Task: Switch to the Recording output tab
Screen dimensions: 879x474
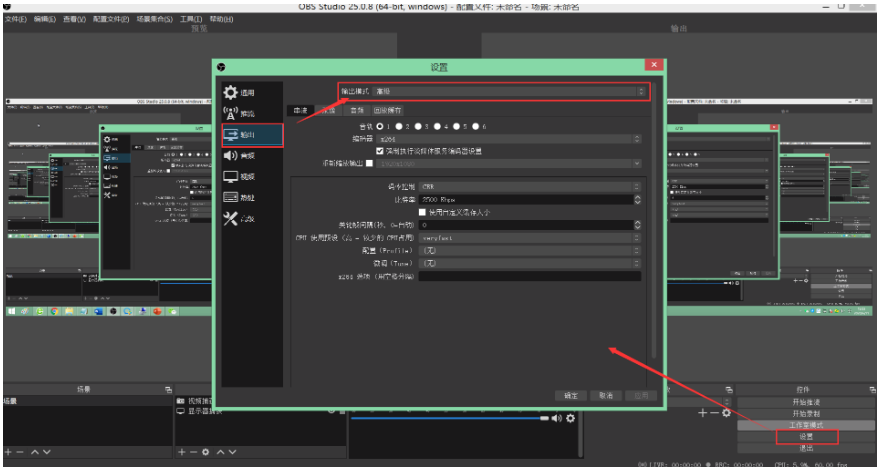Action: click(329, 110)
